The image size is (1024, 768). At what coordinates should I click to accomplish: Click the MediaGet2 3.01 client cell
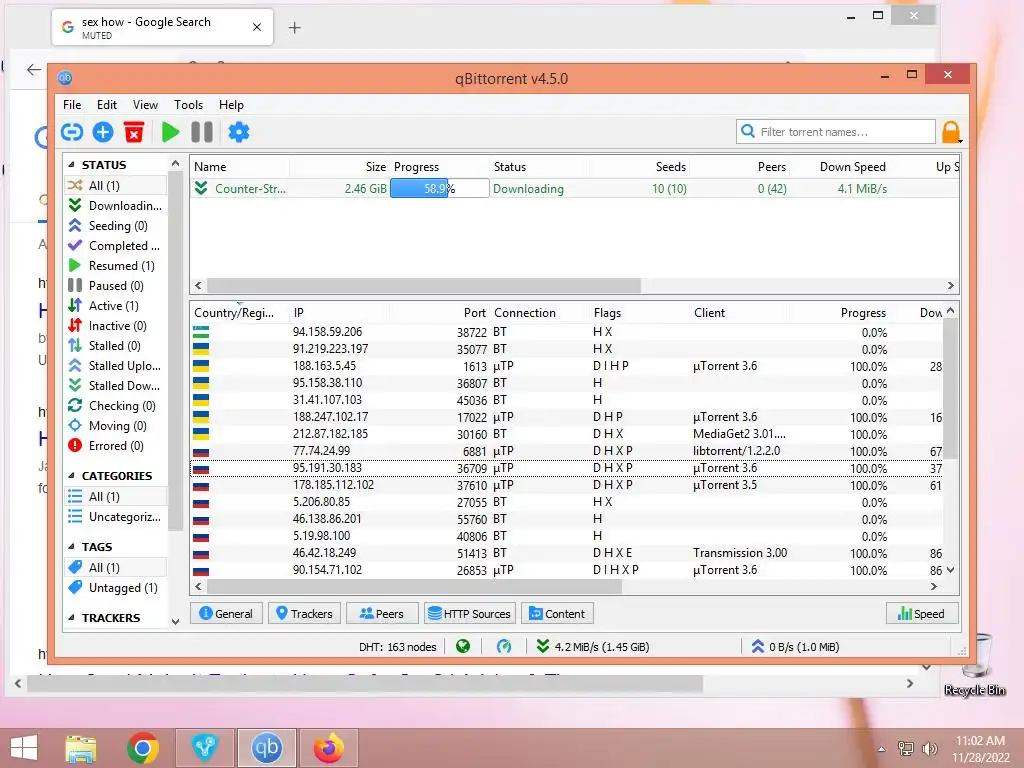pos(739,434)
